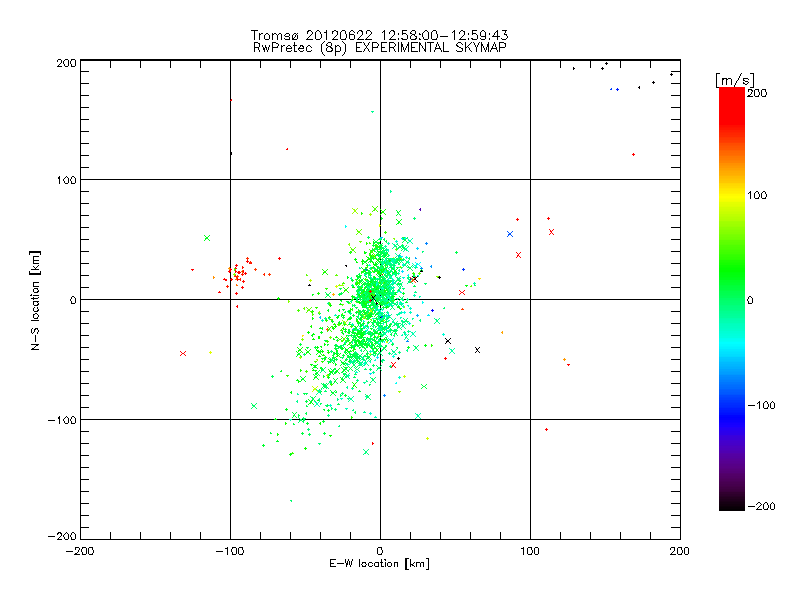Click the '200' tick on E-W axis
800x600 pixels.
point(680,551)
